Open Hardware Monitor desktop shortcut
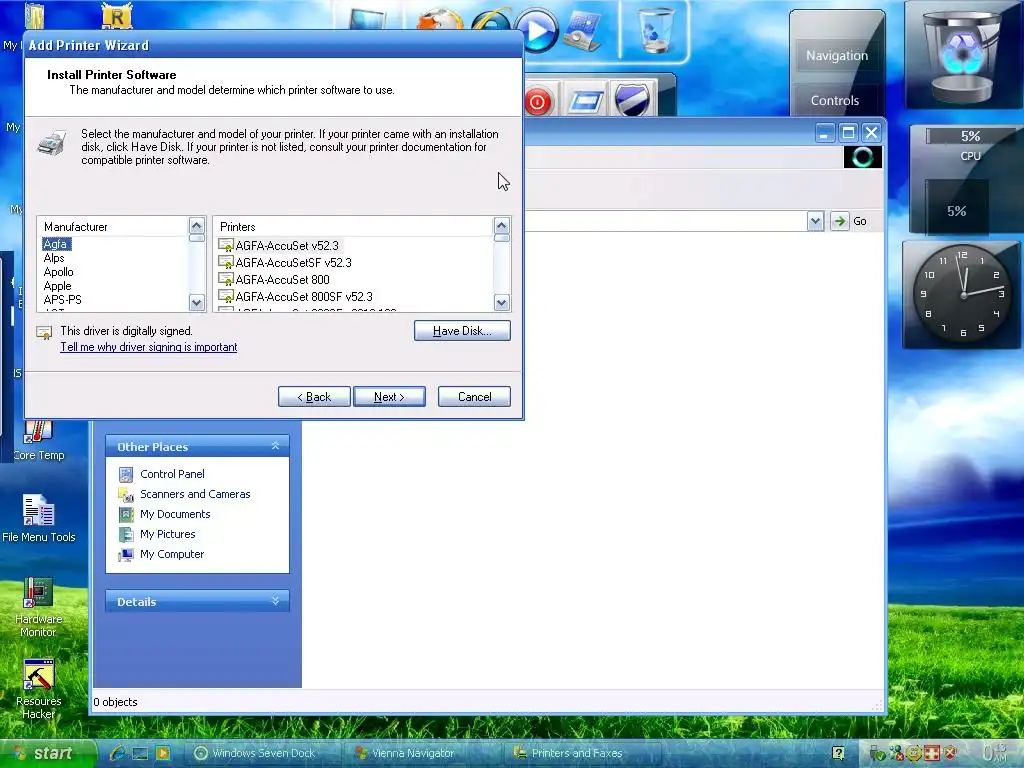The width and height of the screenshot is (1024, 768). (x=39, y=607)
